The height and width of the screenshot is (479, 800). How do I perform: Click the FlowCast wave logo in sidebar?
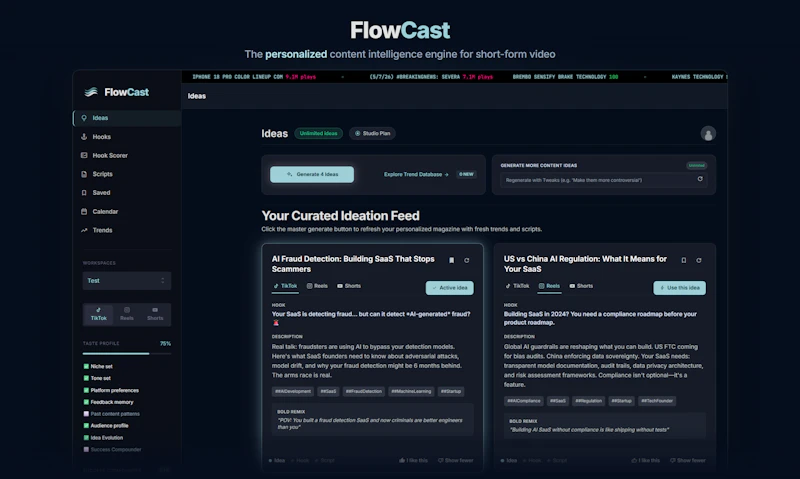[91, 92]
